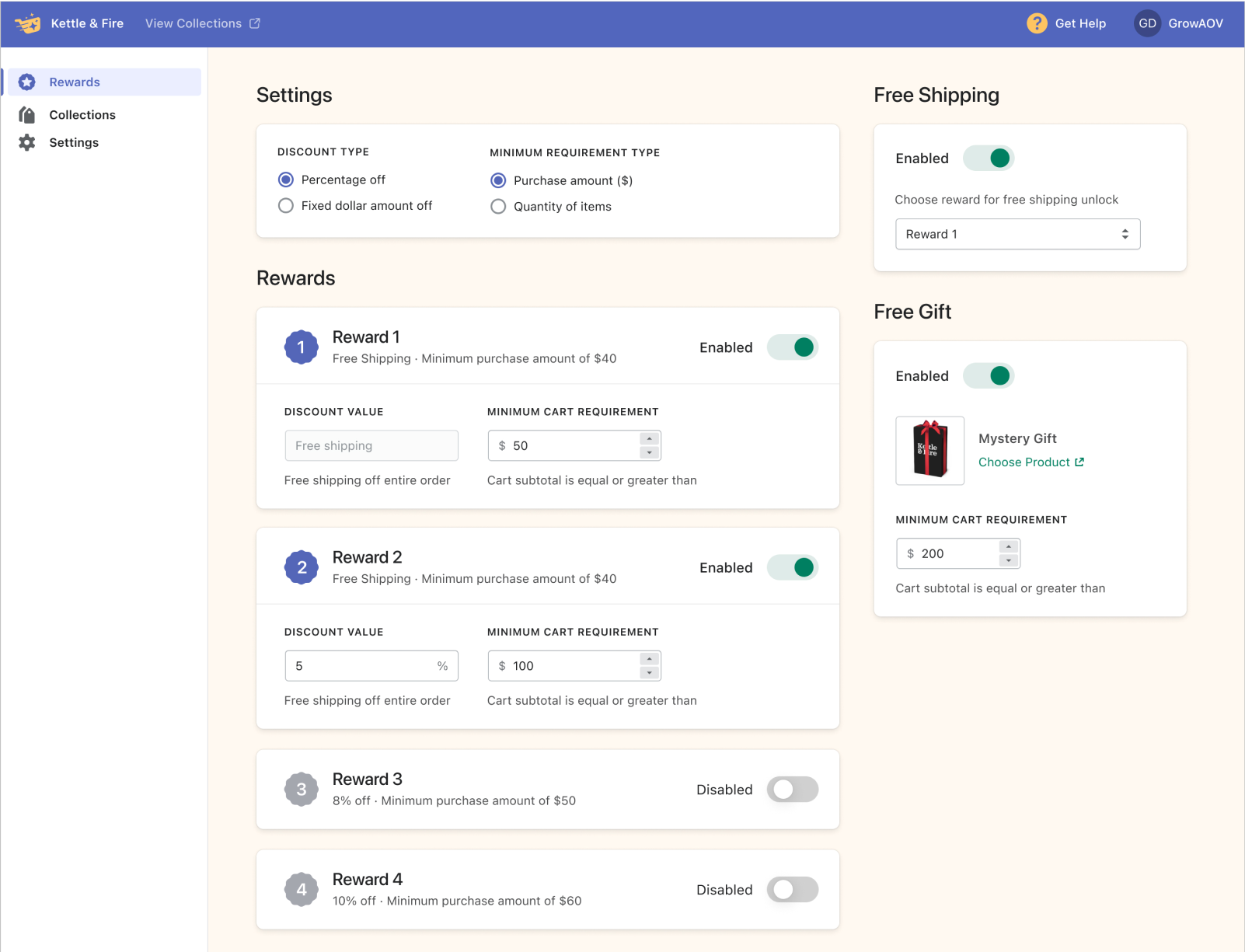Image resolution: width=1245 pixels, height=952 pixels.
Task: Increase the Free Gift minimum cart amount
Action: [x=1009, y=546]
